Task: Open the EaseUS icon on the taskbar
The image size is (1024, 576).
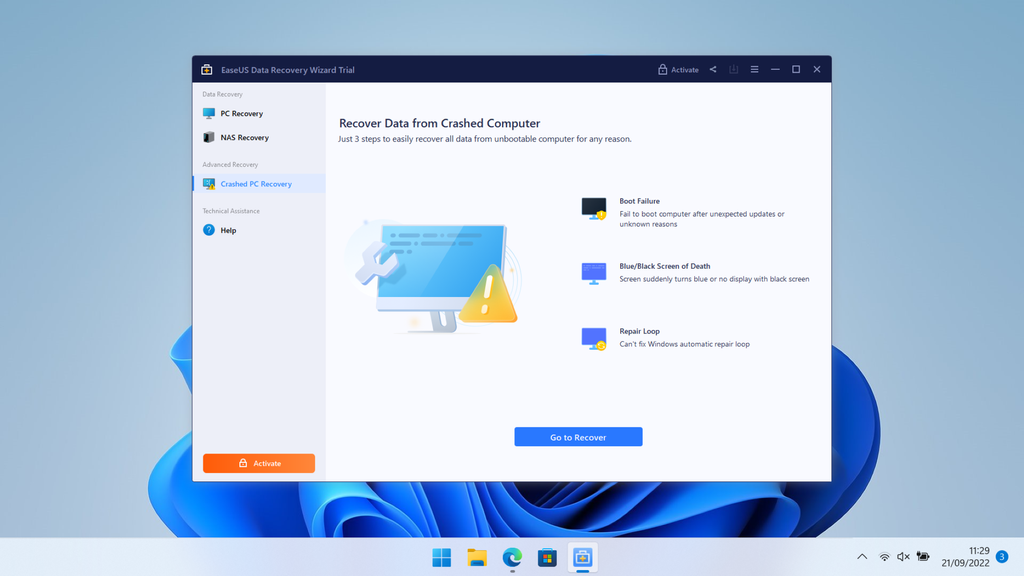Action: point(582,557)
